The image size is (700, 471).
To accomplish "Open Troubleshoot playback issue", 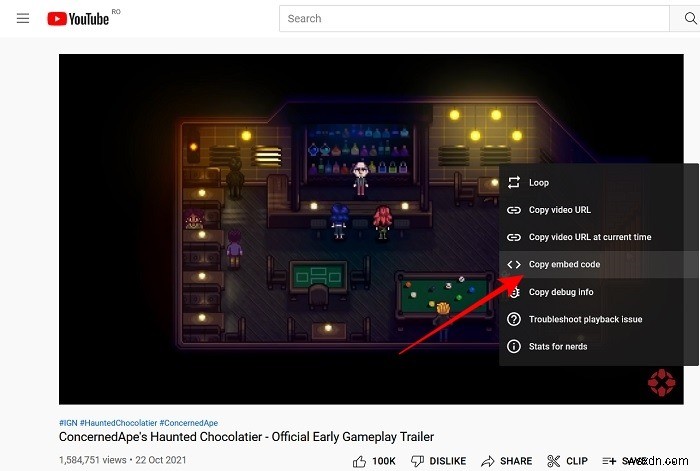I will (598, 319).
